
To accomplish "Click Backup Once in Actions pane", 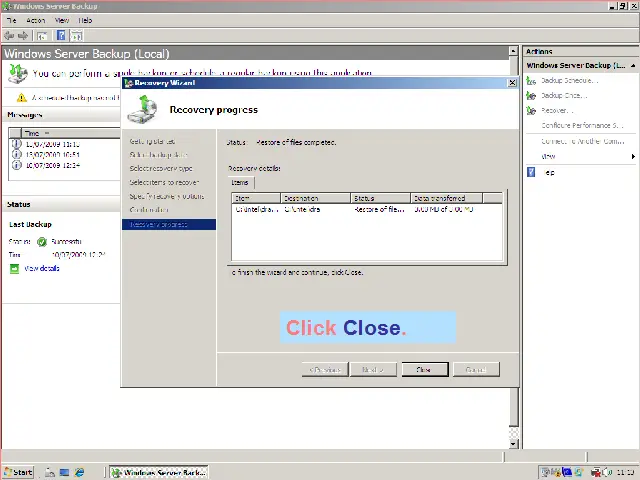I will 564,96.
